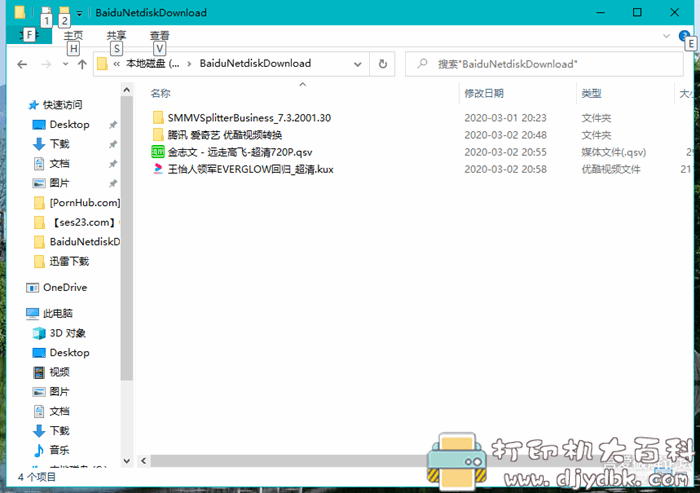Click the pin icon beside 下载

(113, 144)
